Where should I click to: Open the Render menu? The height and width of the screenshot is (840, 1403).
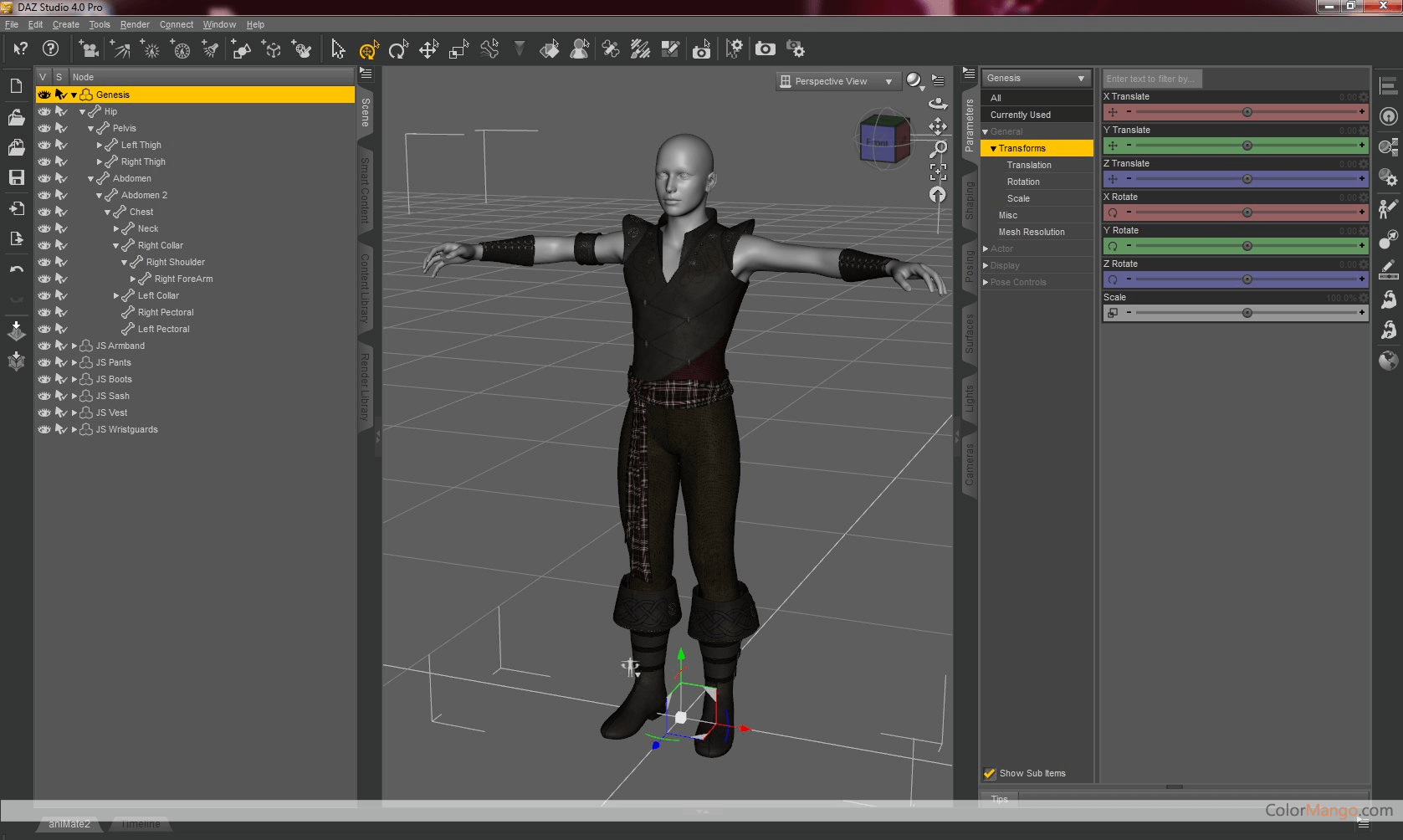pos(135,24)
